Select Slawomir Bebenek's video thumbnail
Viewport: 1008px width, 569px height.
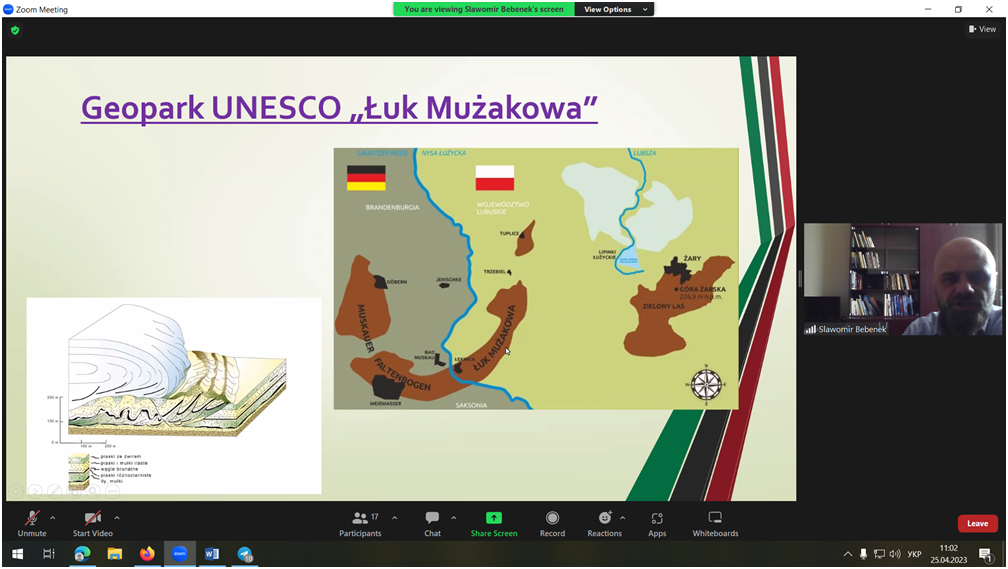(902, 279)
